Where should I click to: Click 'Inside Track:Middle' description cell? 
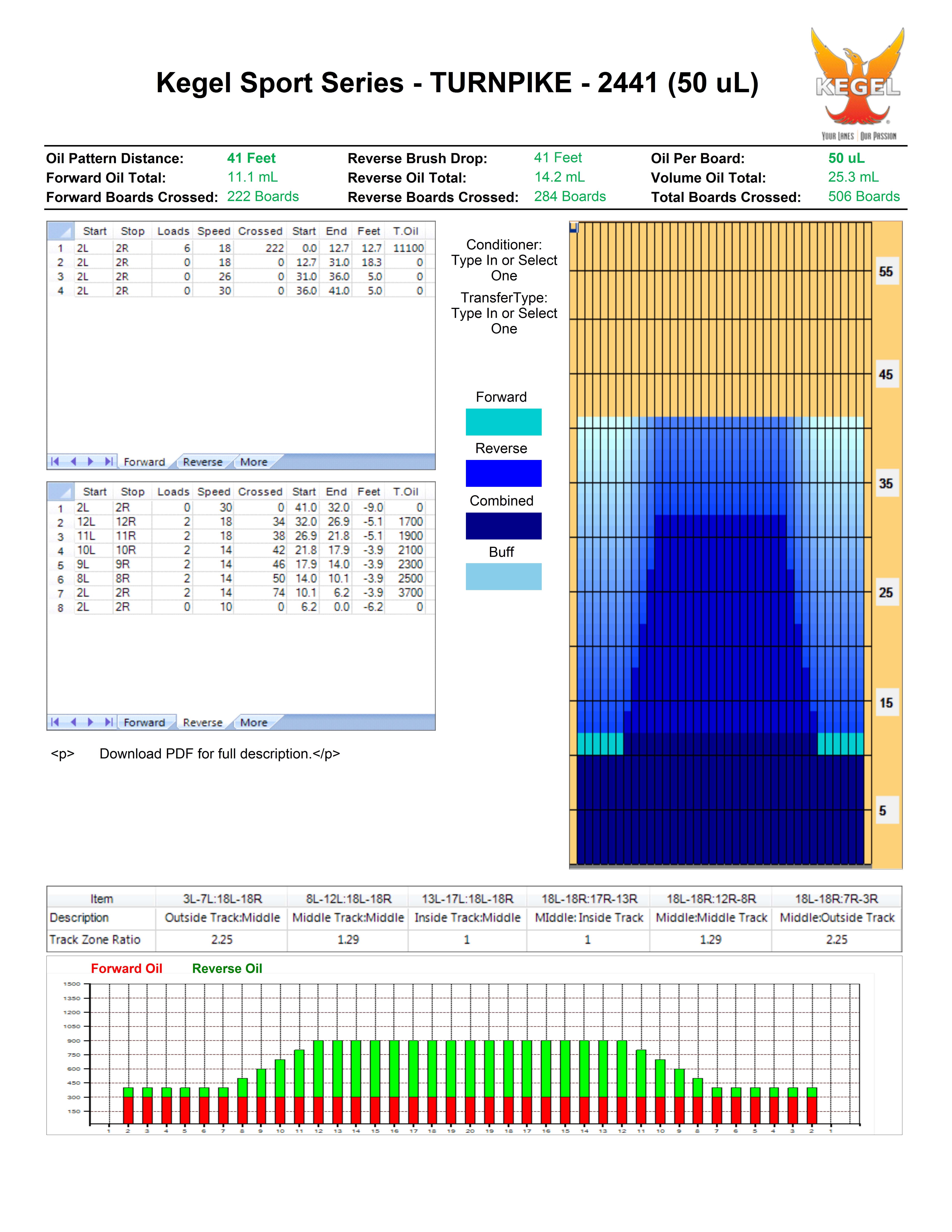(468, 918)
